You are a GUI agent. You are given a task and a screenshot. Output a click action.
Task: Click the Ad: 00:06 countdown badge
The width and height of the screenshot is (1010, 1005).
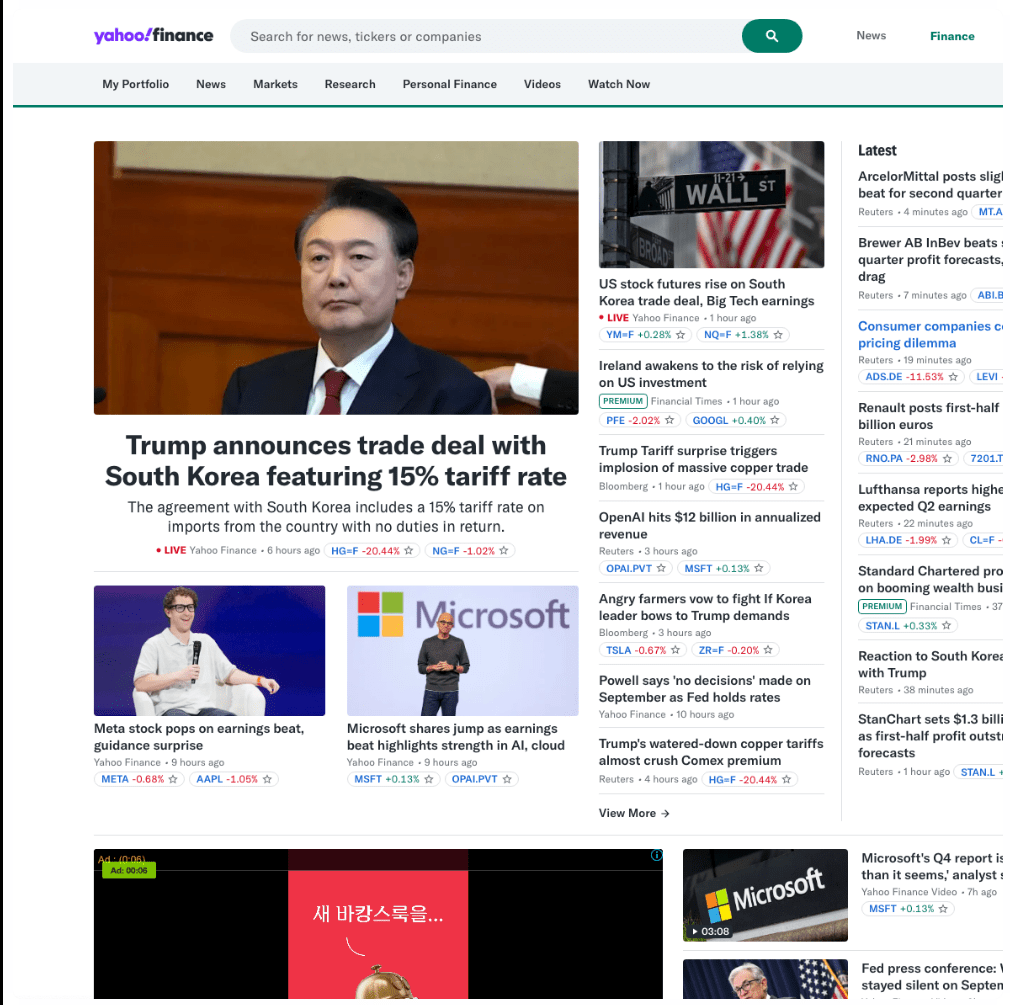129,870
